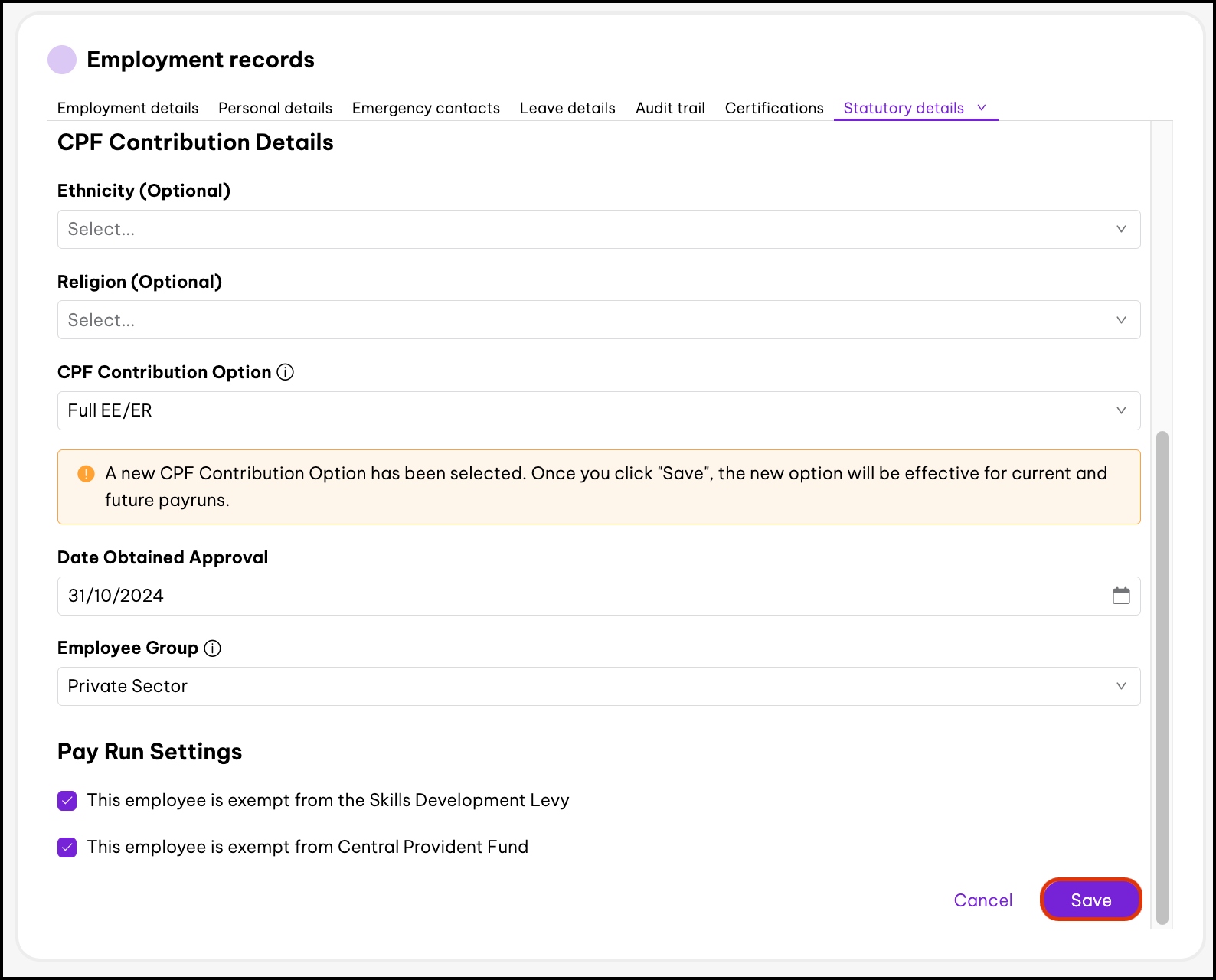Open the Ethnicity dropdown
This screenshot has height=980, width=1216.
point(598,230)
